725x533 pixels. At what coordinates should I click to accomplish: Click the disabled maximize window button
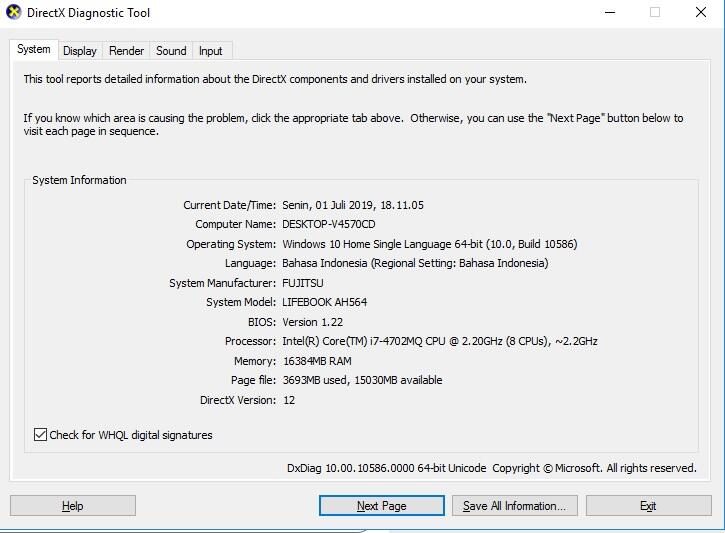click(x=655, y=12)
